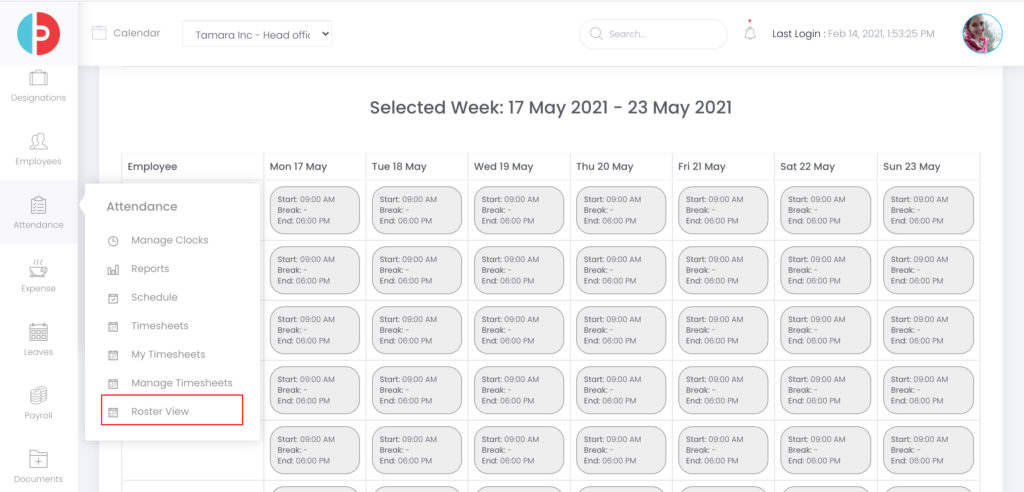The height and width of the screenshot is (492, 1024).
Task: Click the notification bell icon
Action: 750,33
